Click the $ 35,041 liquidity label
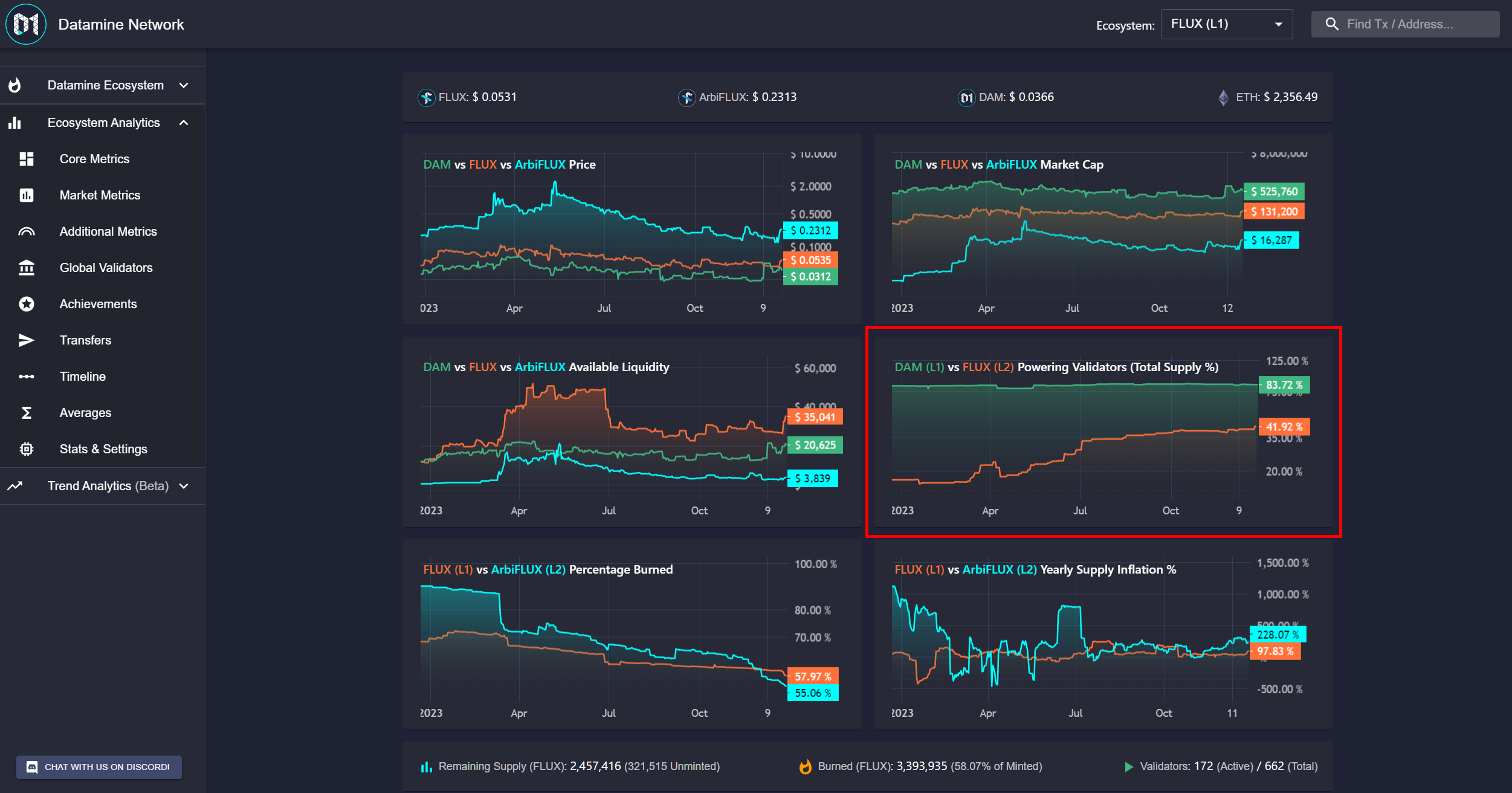The width and height of the screenshot is (1512, 793). (815, 417)
